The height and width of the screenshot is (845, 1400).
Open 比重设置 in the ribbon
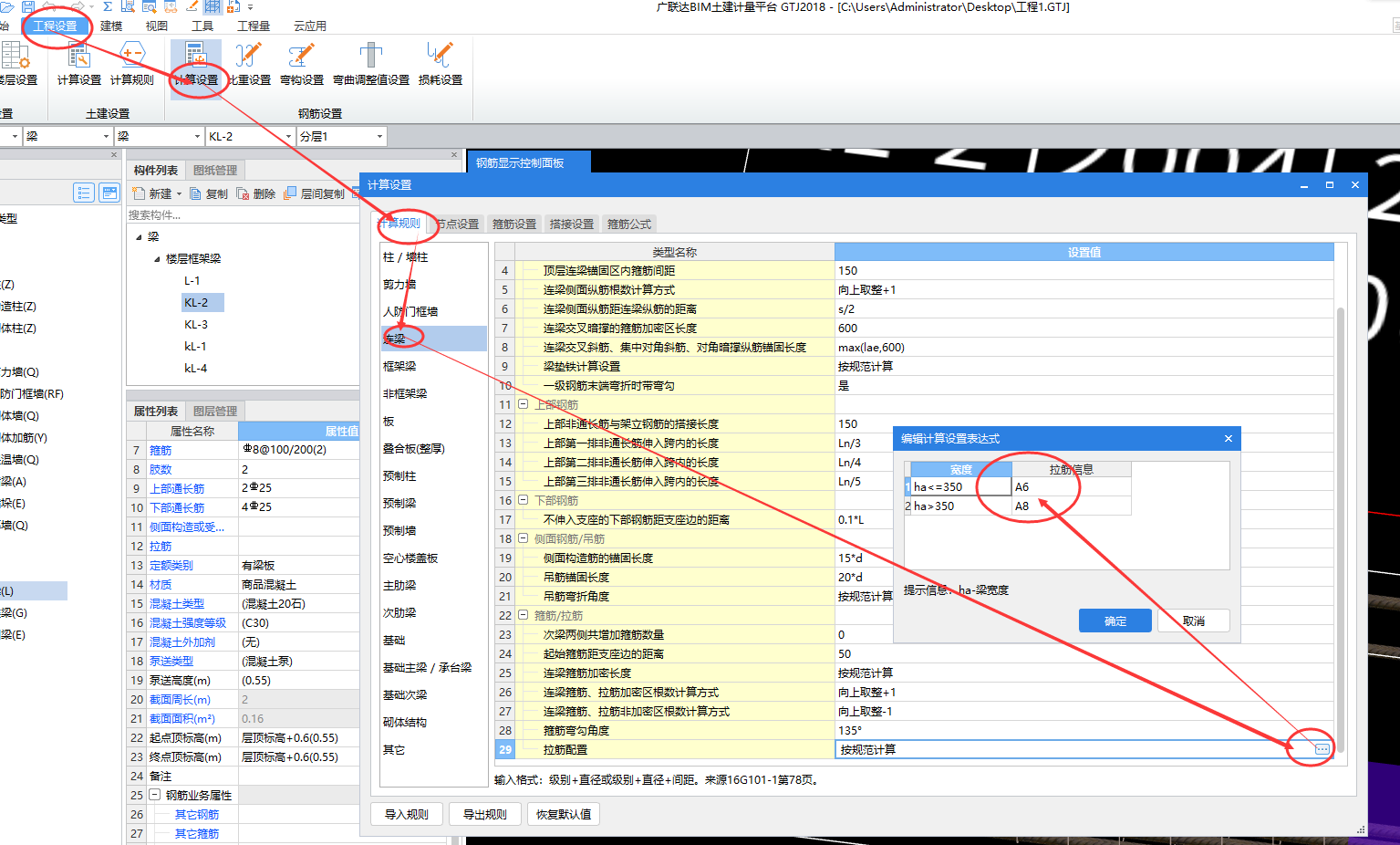pyautogui.click(x=249, y=64)
